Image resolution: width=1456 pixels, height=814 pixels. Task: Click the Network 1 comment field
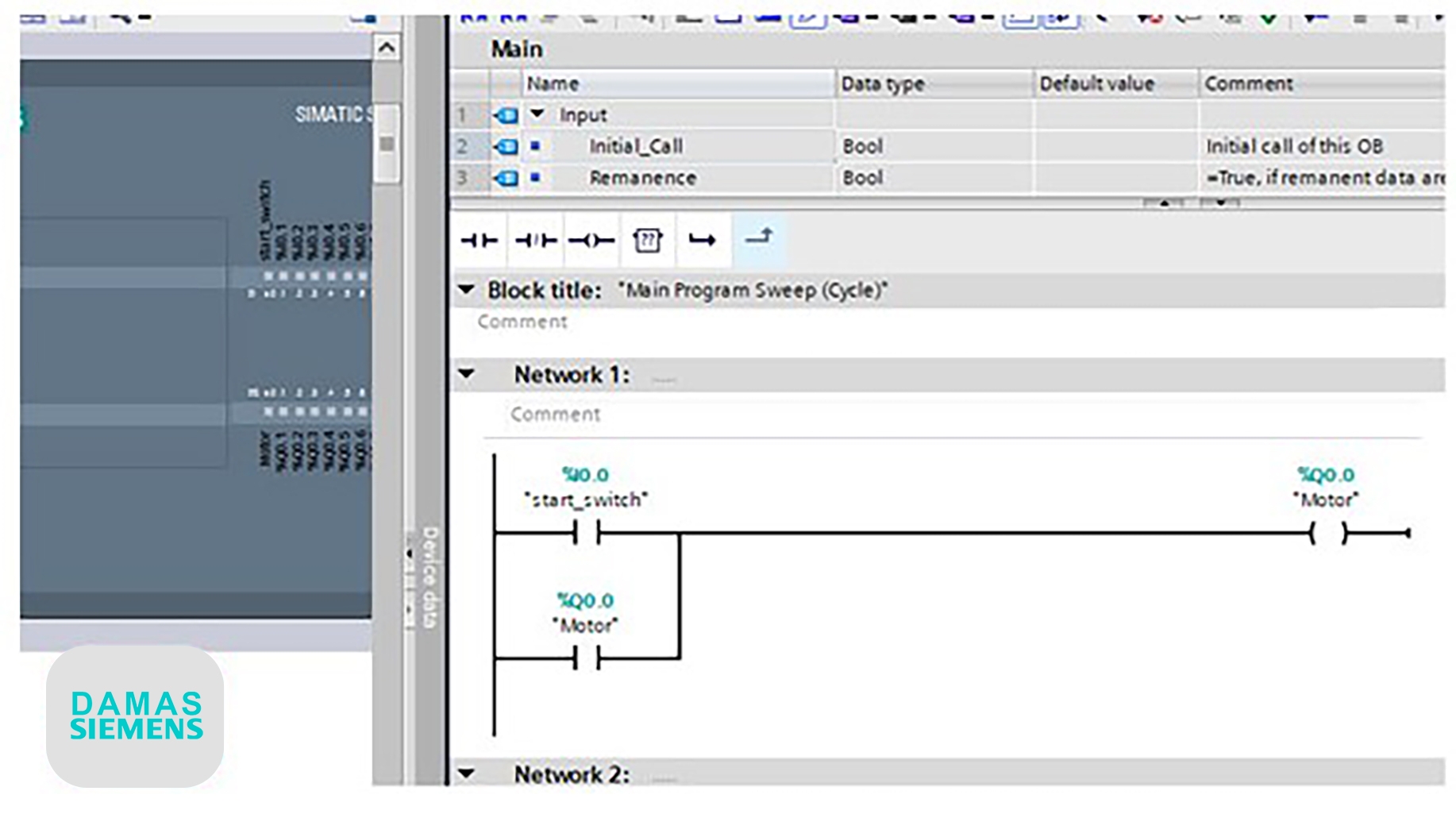tap(556, 415)
